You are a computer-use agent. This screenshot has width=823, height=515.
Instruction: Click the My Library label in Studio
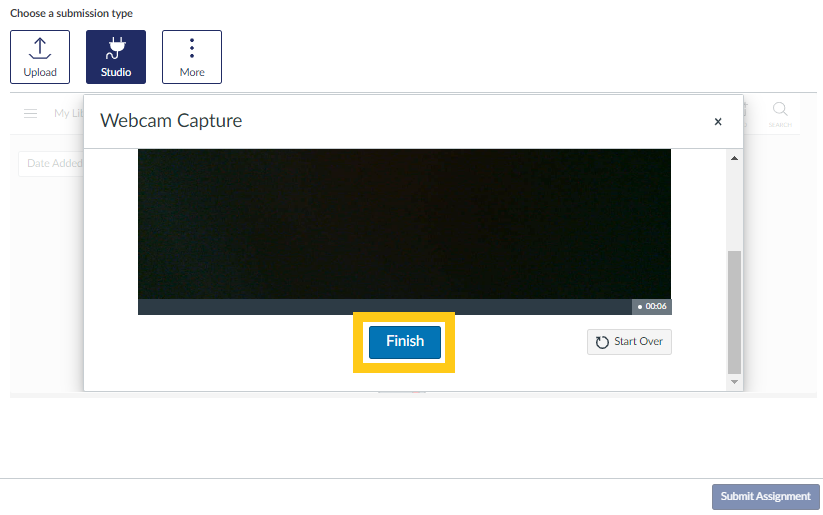(x=68, y=114)
